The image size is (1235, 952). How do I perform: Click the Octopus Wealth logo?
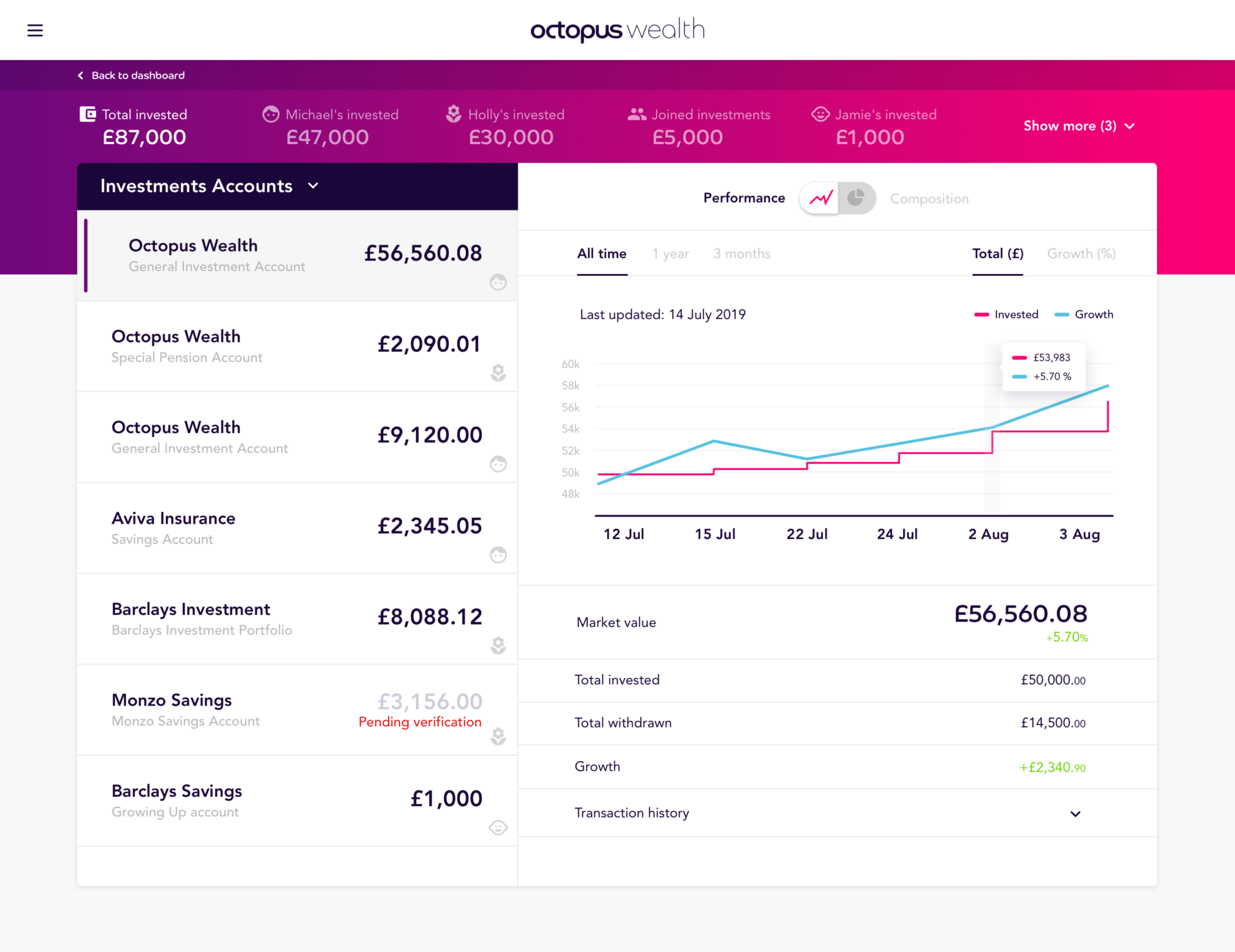coord(617,30)
